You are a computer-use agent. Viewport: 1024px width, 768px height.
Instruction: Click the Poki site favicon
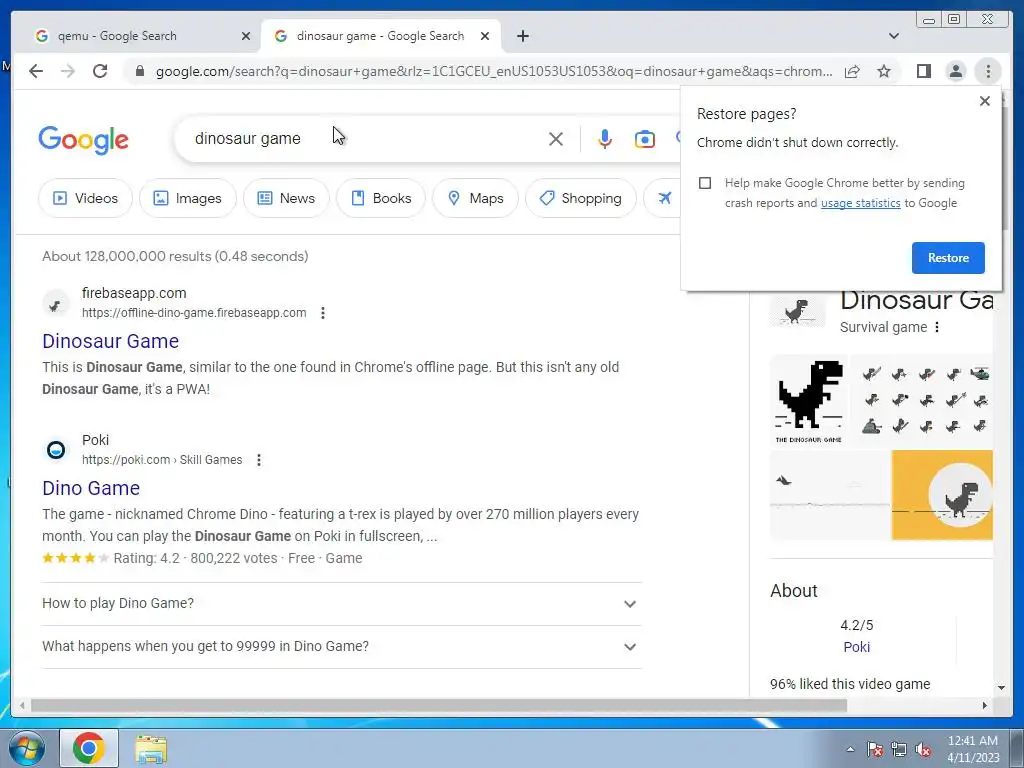(56, 450)
